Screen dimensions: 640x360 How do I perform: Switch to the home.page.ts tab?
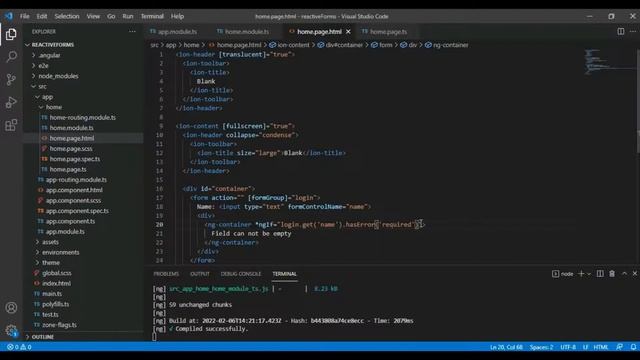tap(388, 31)
